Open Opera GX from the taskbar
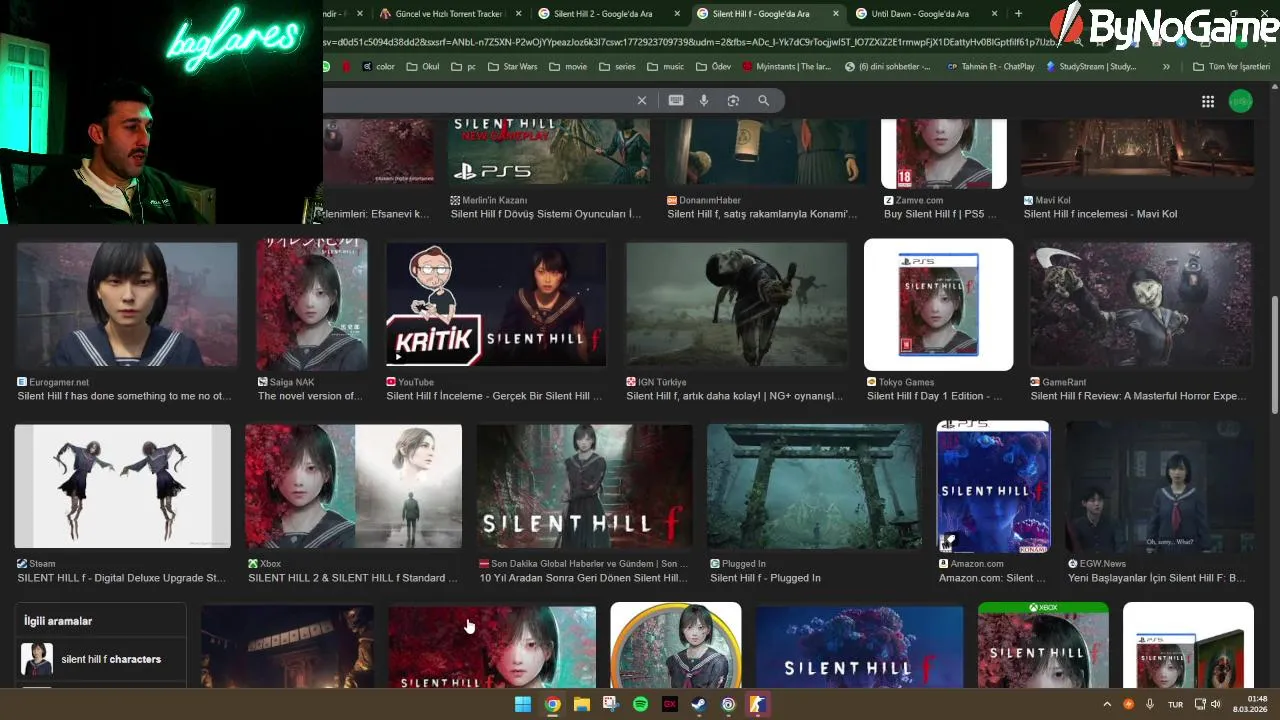Image resolution: width=1280 pixels, height=720 pixels. pyautogui.click(x=670, y=704)
